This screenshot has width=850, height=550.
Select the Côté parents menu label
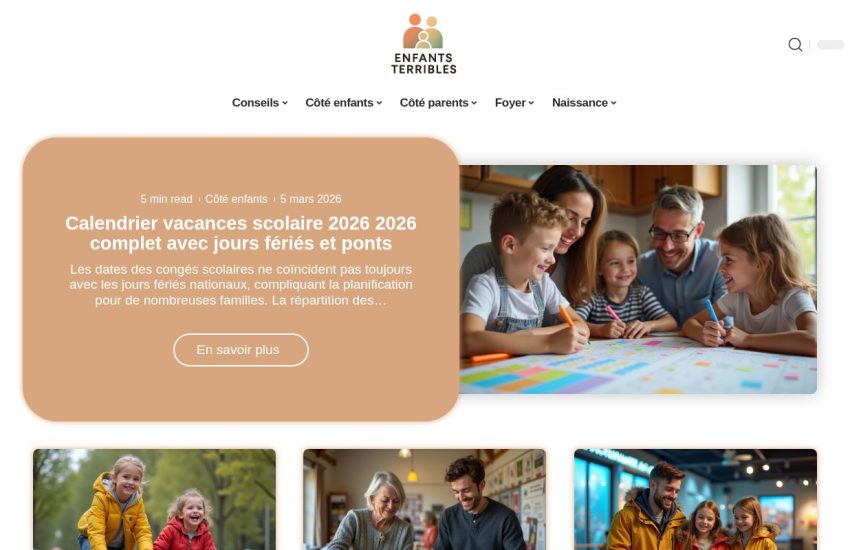pos(434,102)
